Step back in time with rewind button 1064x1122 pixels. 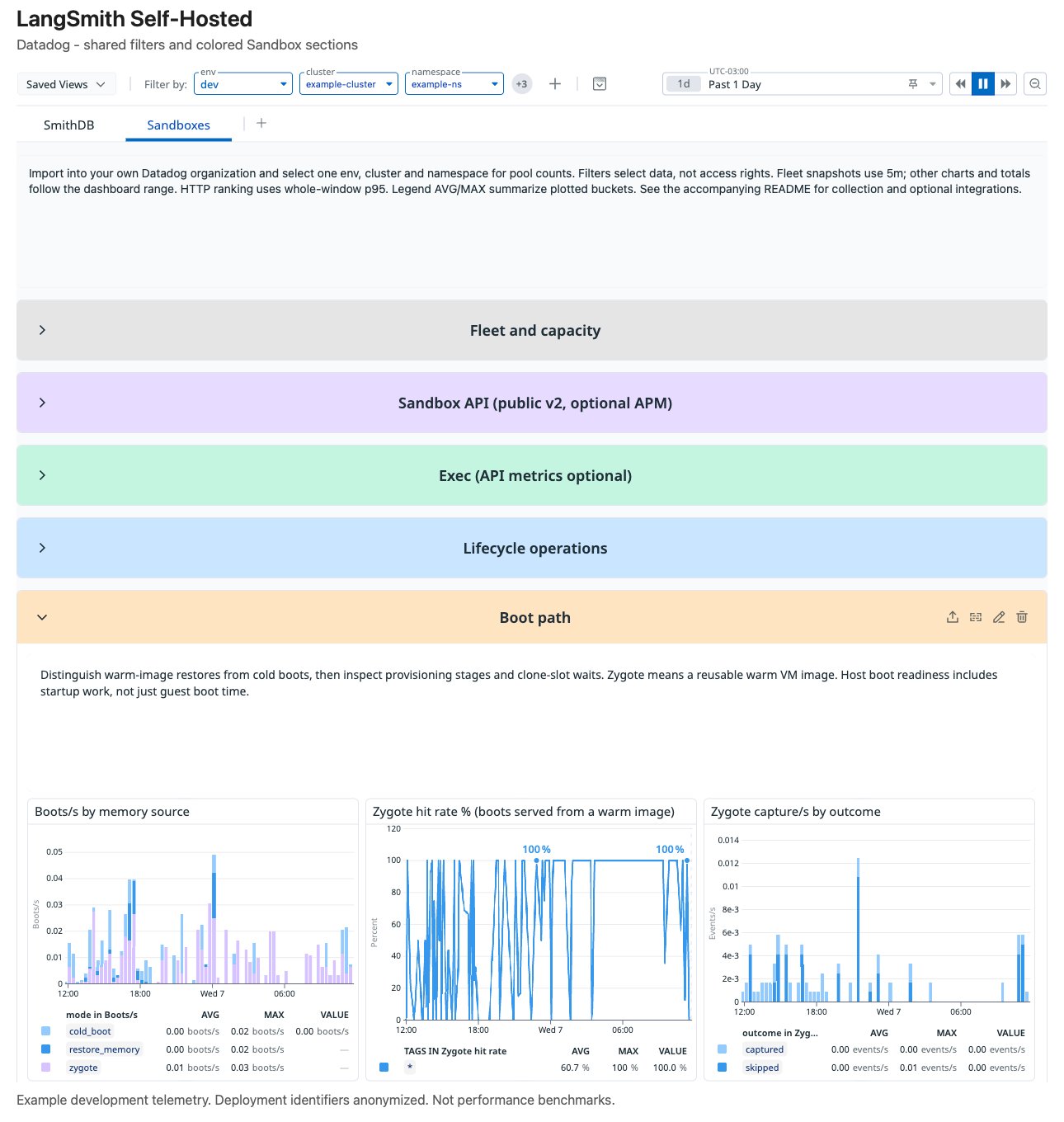960,84
